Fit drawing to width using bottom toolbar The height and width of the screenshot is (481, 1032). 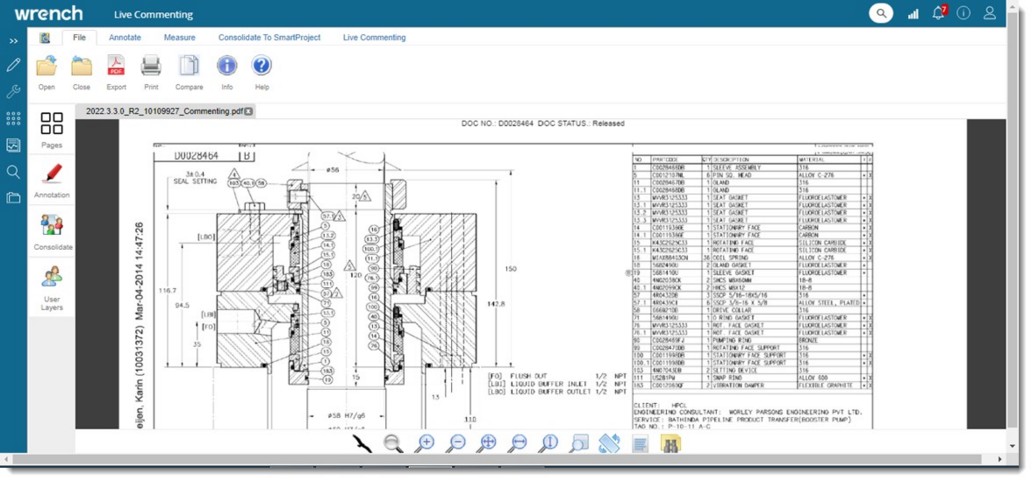[518, 443]
